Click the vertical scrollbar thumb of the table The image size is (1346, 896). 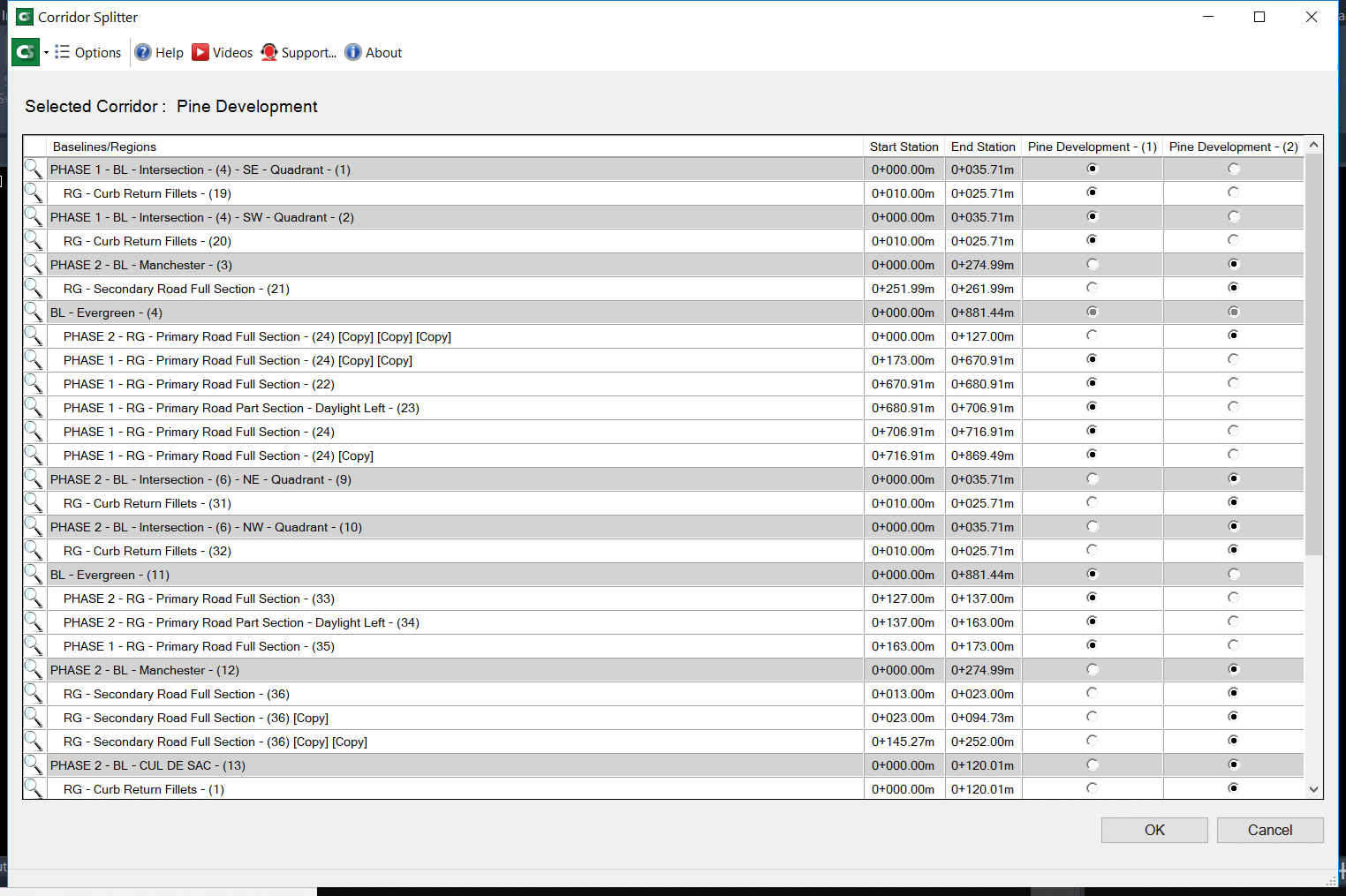(1314, 354)
